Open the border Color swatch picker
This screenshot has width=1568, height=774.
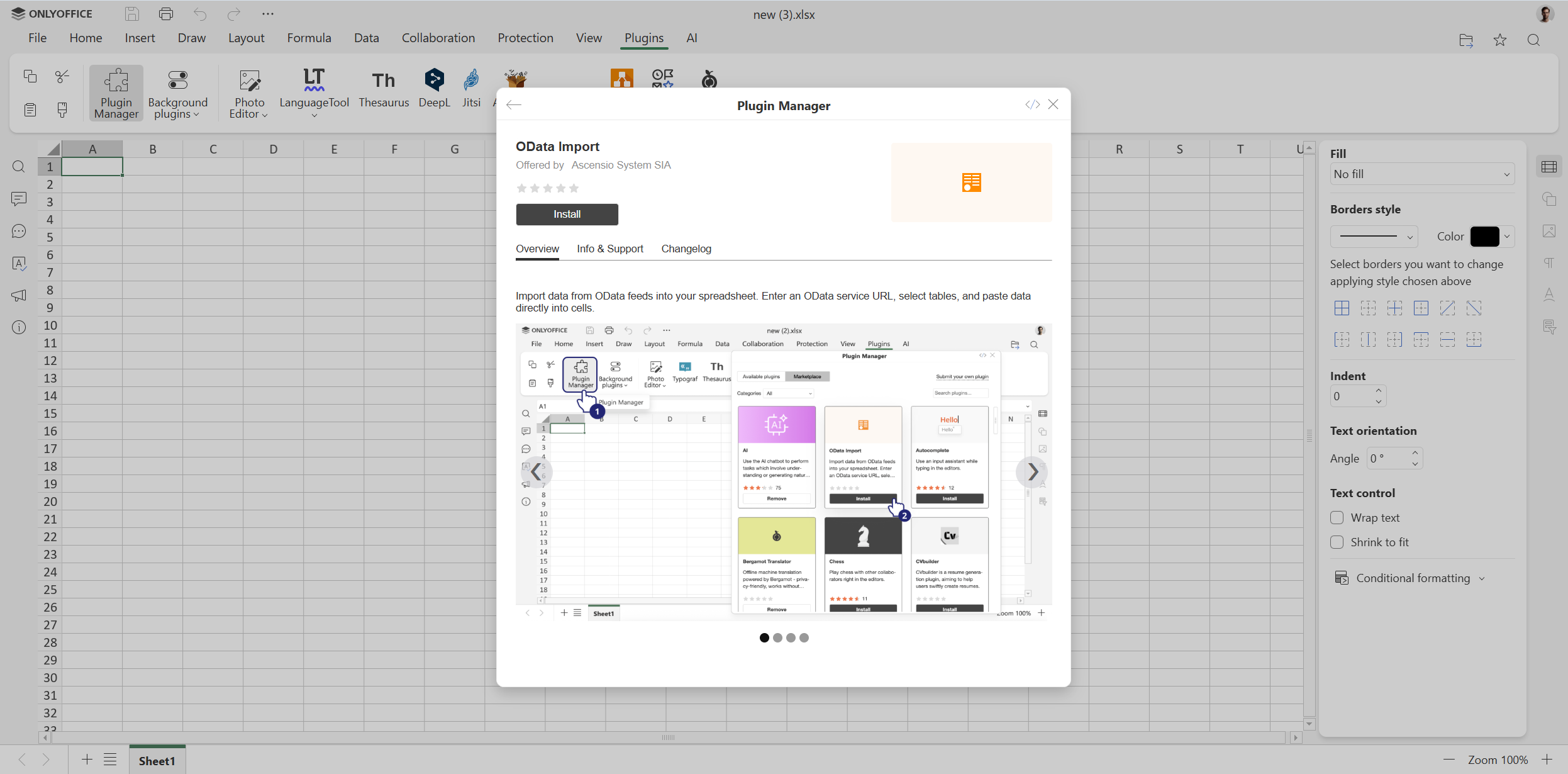click(x=1486, y=236)
